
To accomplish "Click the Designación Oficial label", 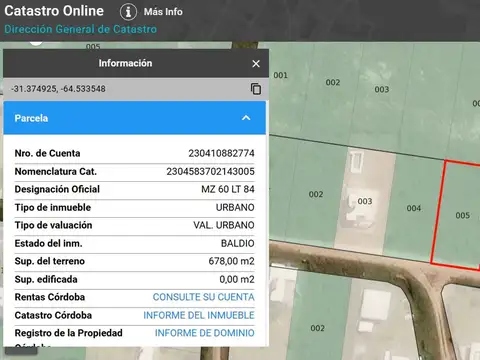I will coord(57,189).
